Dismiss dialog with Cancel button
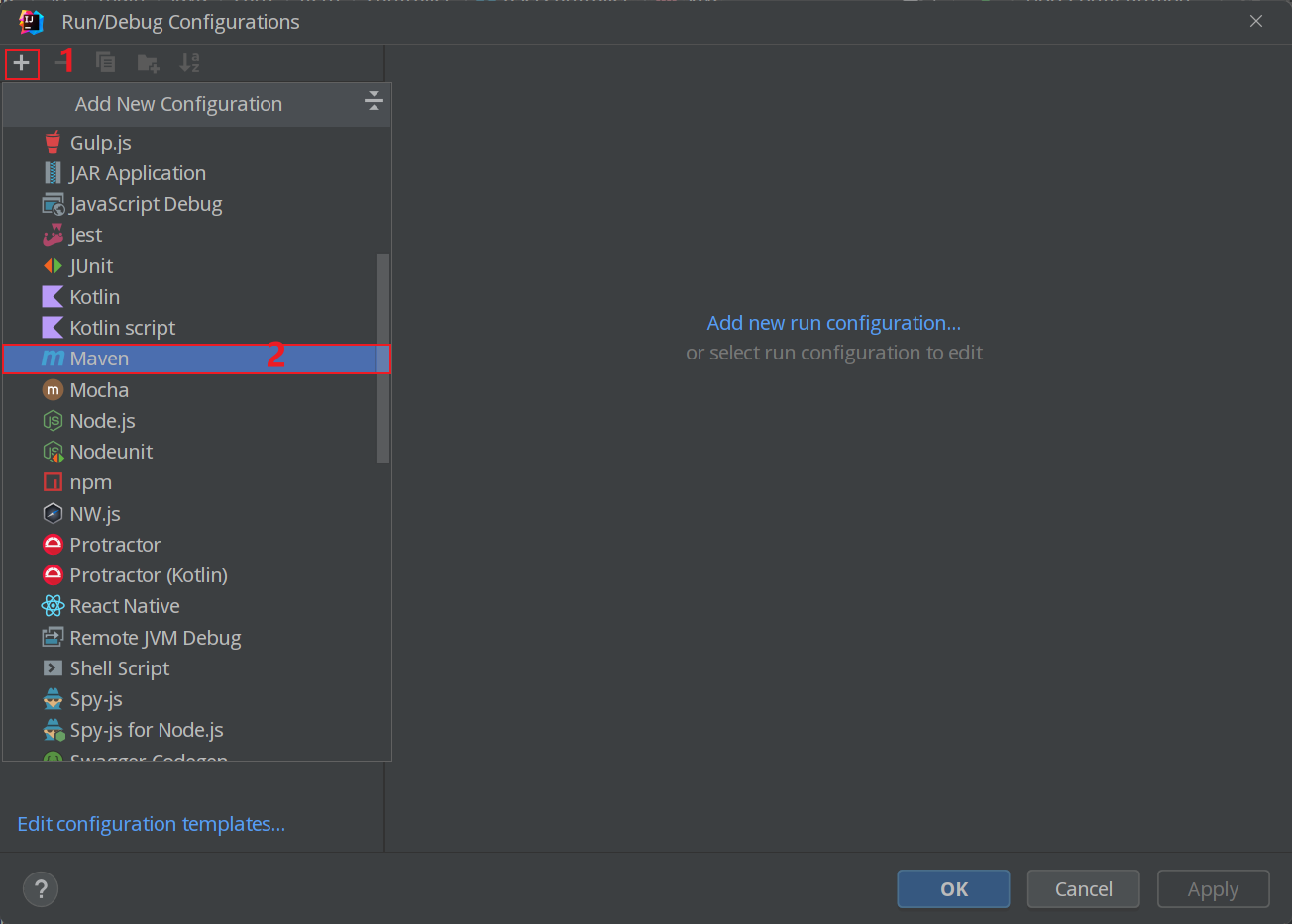 tap(1083, 889)
